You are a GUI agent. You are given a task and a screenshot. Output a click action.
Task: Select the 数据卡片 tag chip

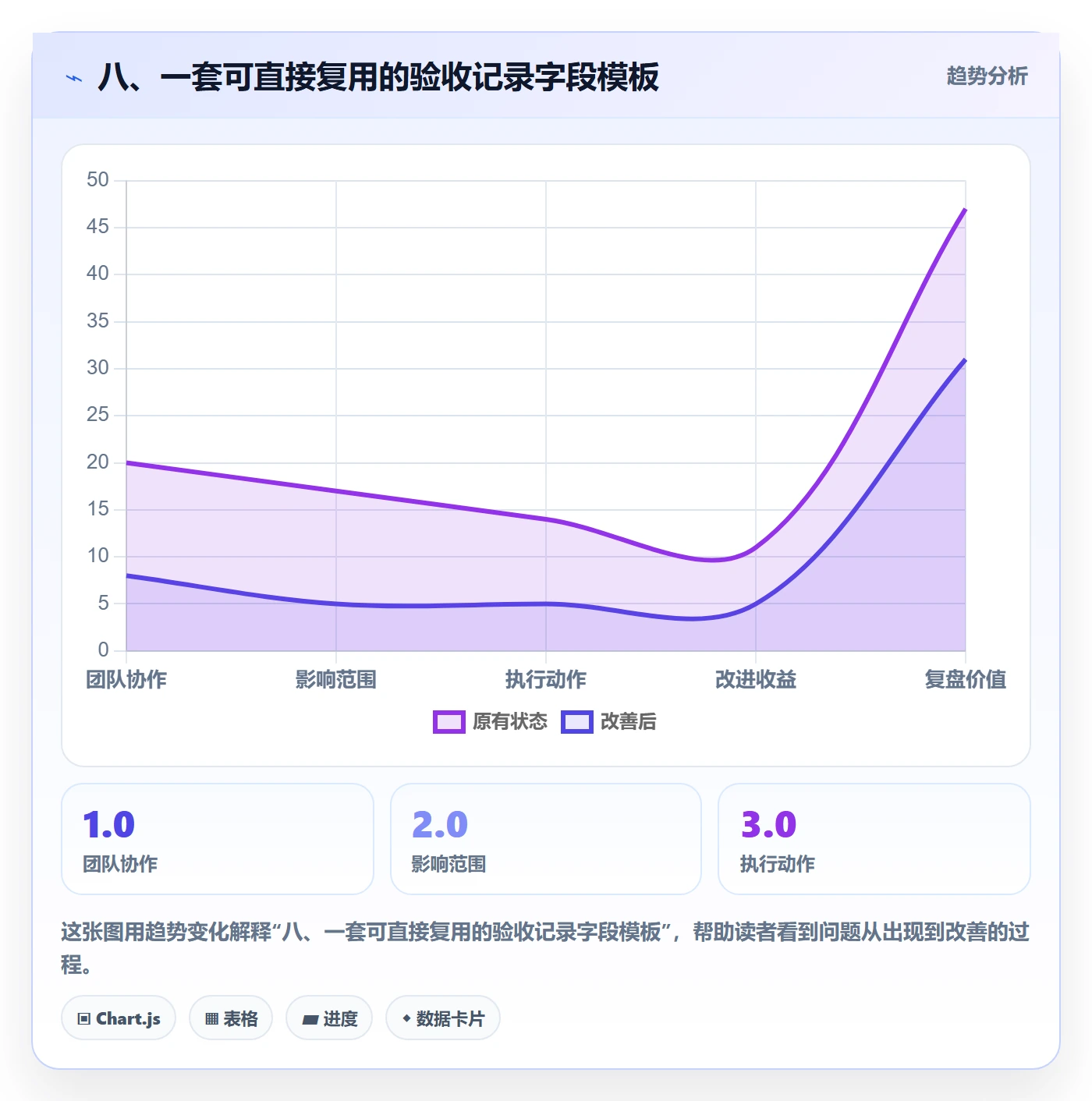443,1018
